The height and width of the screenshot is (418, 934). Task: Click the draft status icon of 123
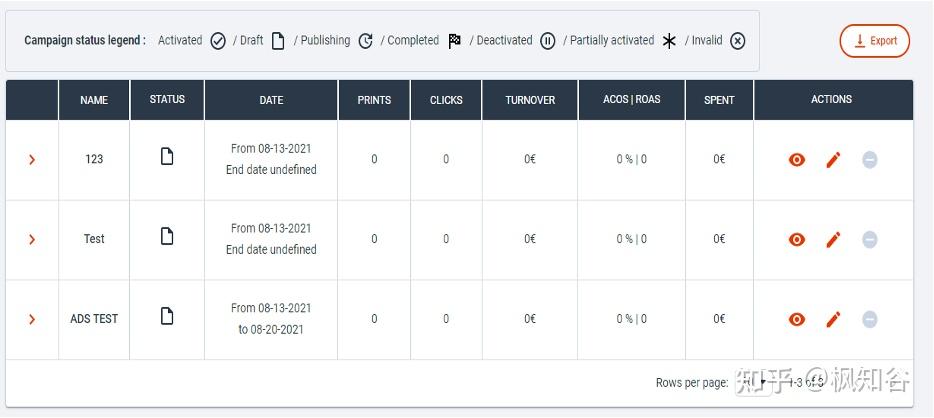[167, 157]
